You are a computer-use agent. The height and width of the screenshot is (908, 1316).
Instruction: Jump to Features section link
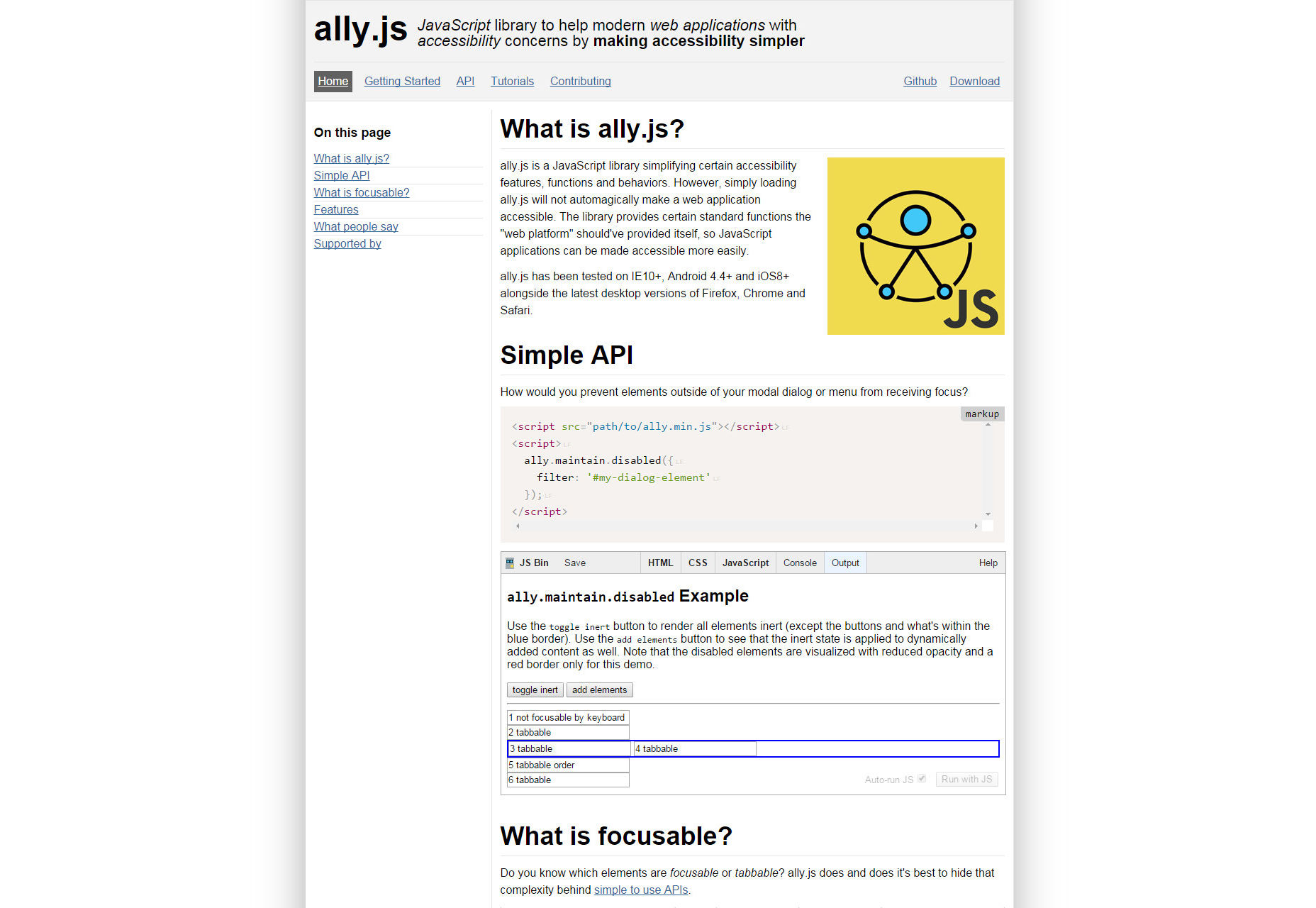coord(336,210)
